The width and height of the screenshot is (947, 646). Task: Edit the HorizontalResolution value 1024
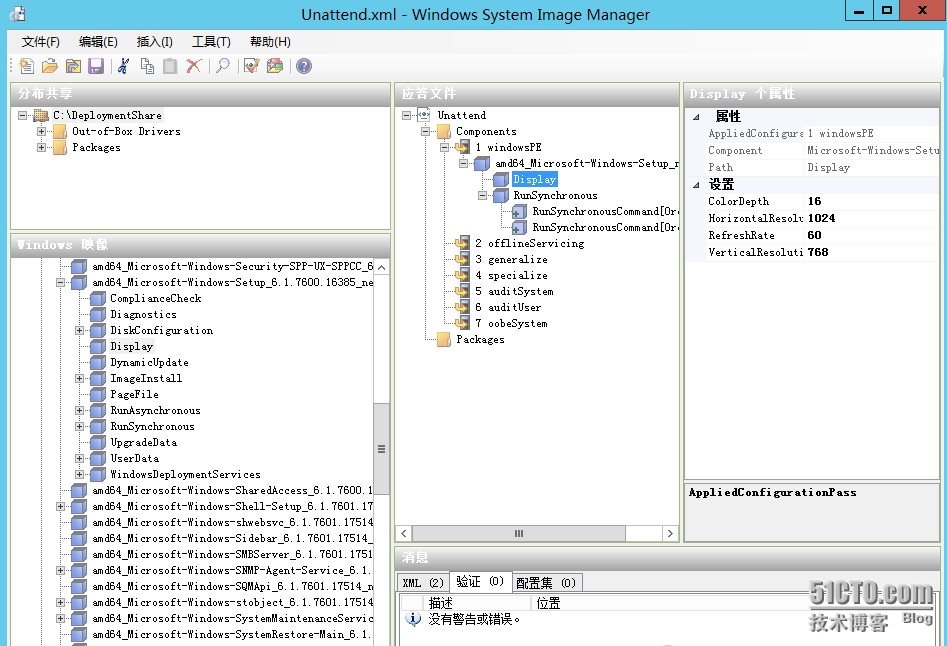[872, 219]
